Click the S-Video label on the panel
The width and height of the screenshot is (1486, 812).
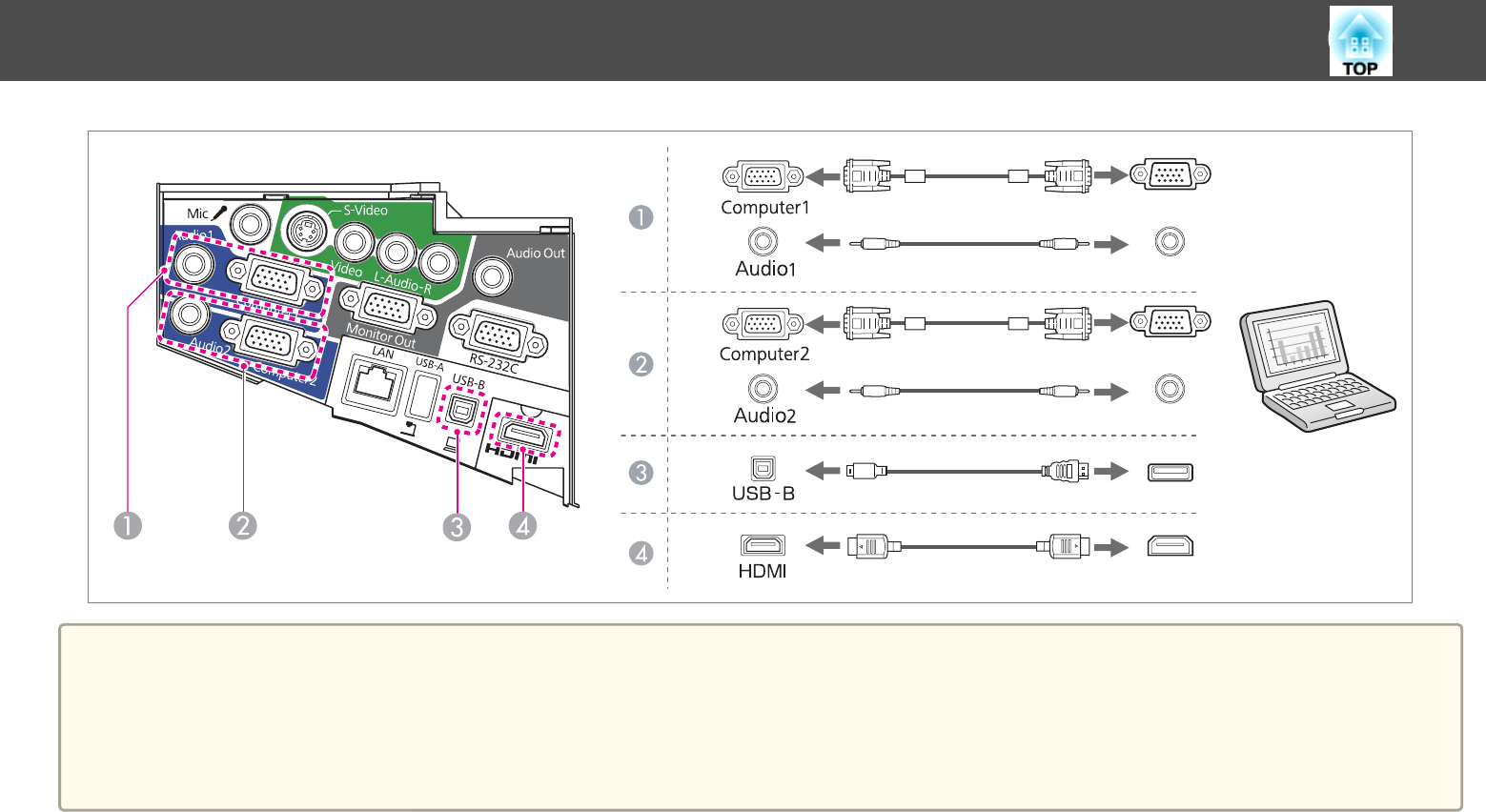point(366,210)
